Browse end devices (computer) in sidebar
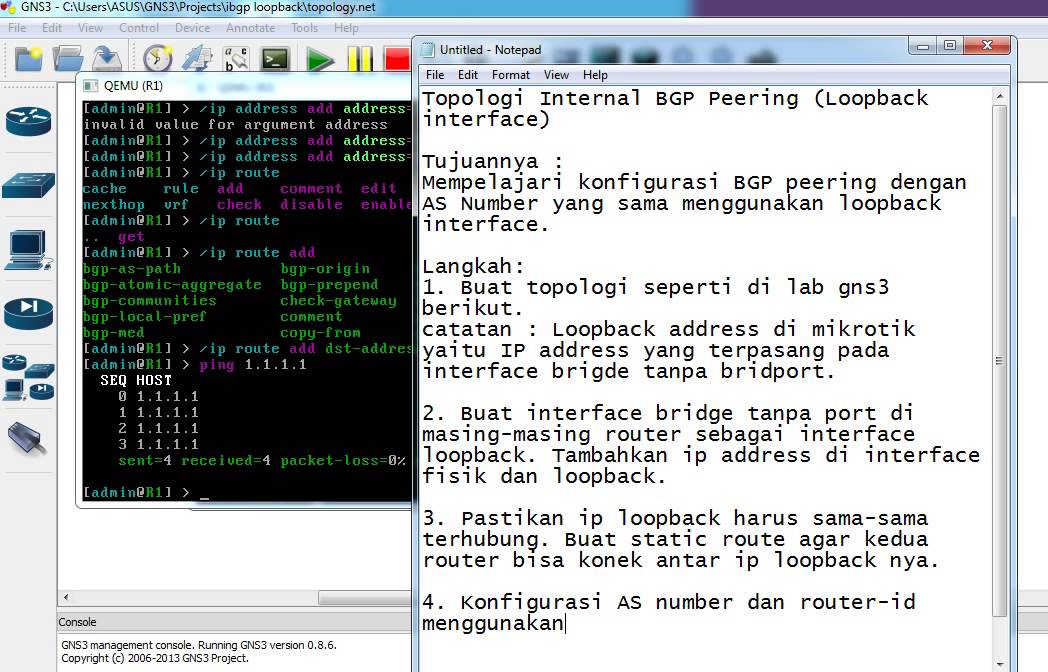This screenshot has width=1048, height=672. [x=28, y=249]
